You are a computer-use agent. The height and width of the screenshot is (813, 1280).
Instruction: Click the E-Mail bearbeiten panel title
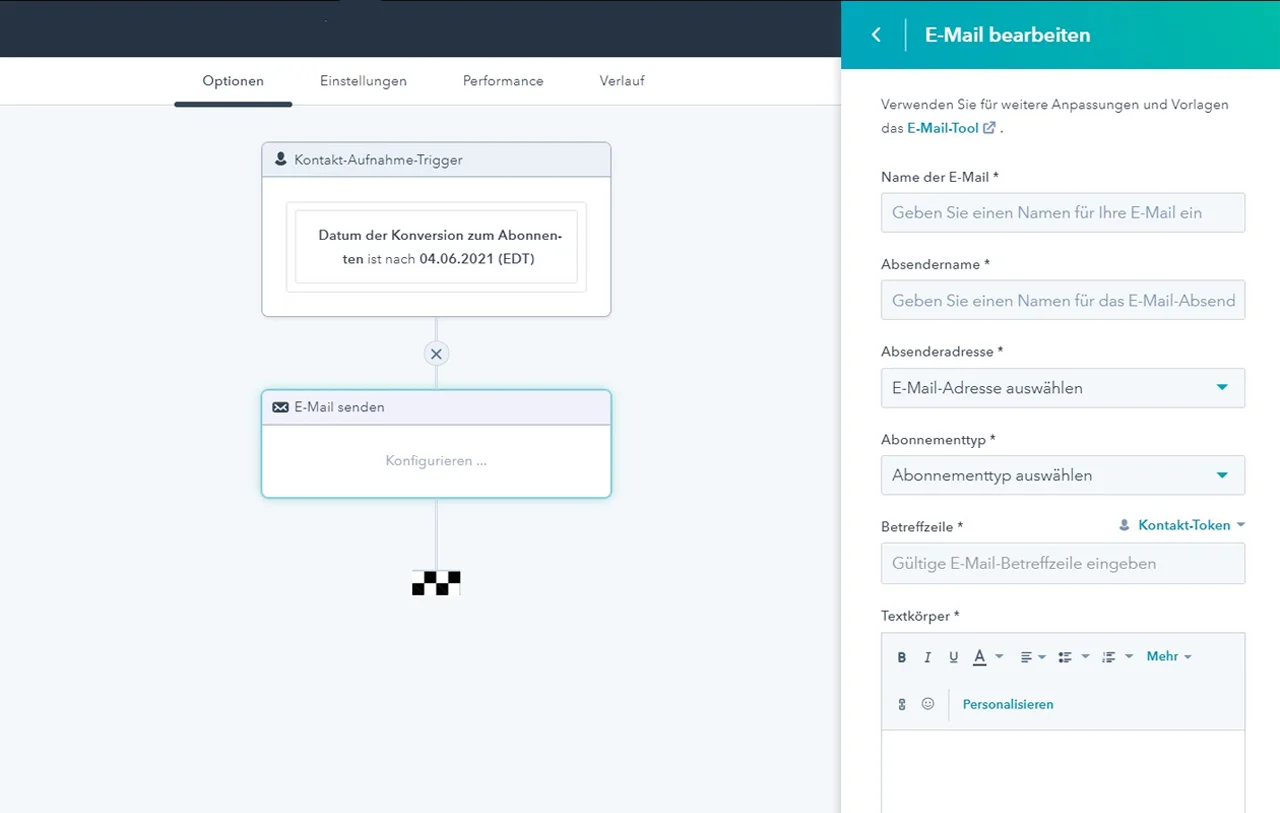pos(1007,35)
